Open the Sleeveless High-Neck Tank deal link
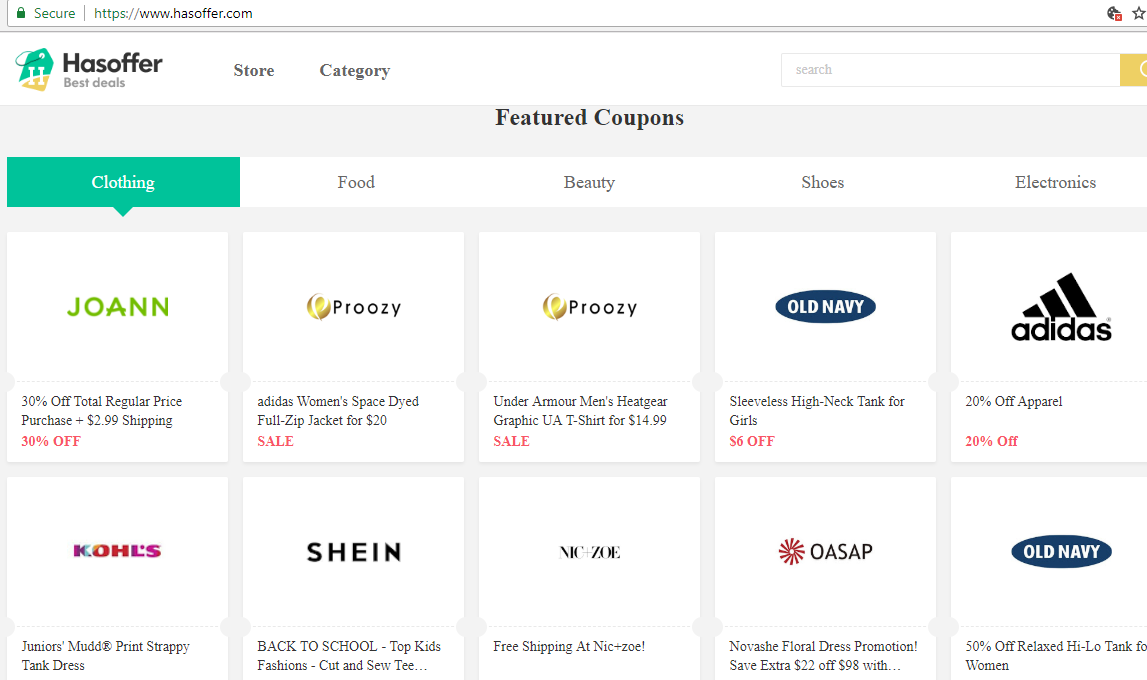Viewport: 1147px width, 680px height. pyautogui.click(x=816, y=410)
